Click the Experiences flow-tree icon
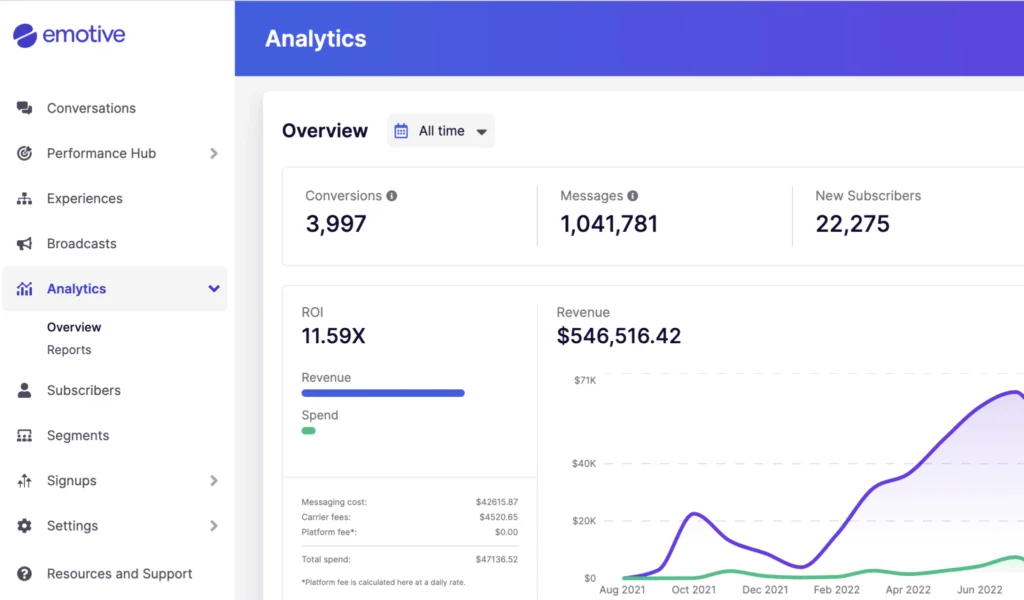 pos(24,198)
